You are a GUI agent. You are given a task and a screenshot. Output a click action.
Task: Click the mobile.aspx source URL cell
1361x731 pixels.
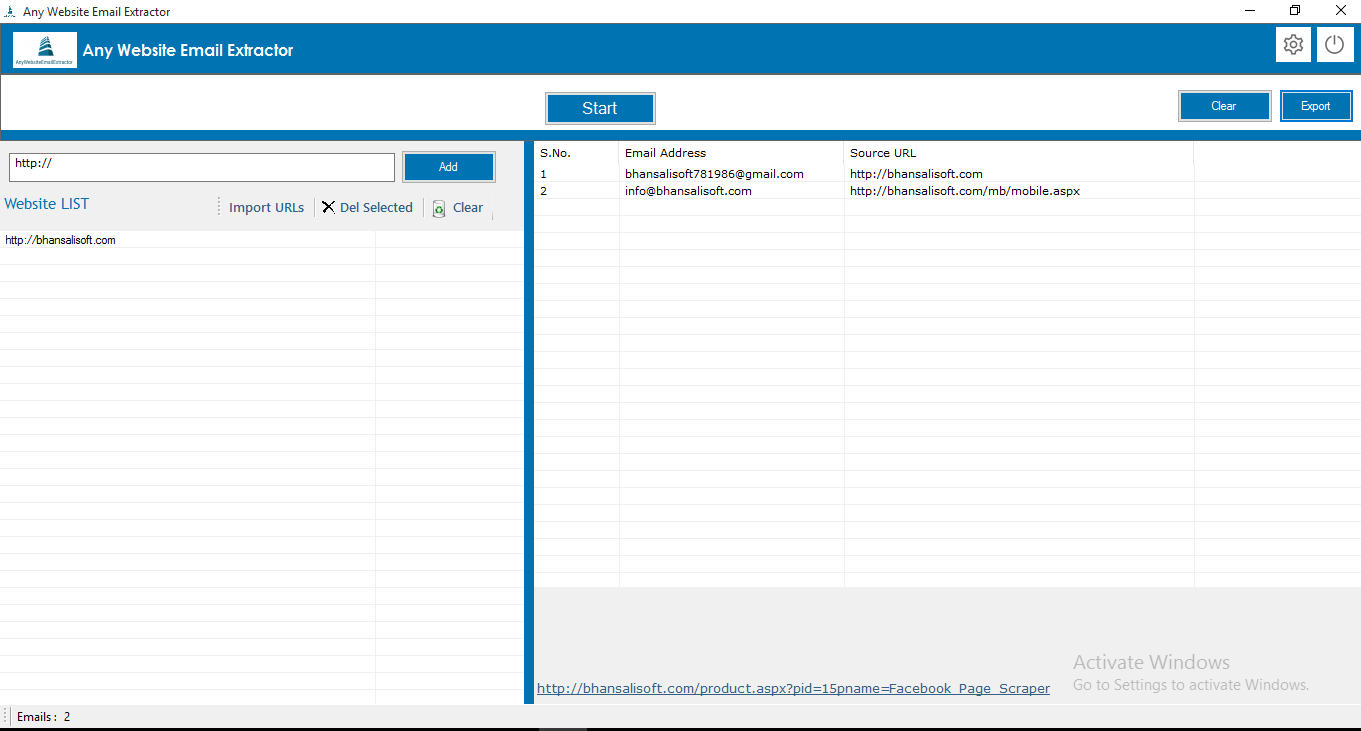[x=965, y=191]
